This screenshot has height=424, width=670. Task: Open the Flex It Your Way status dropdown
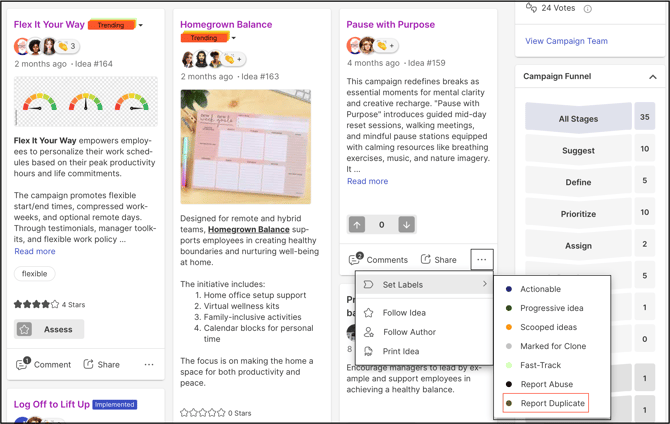pos(141,25)
